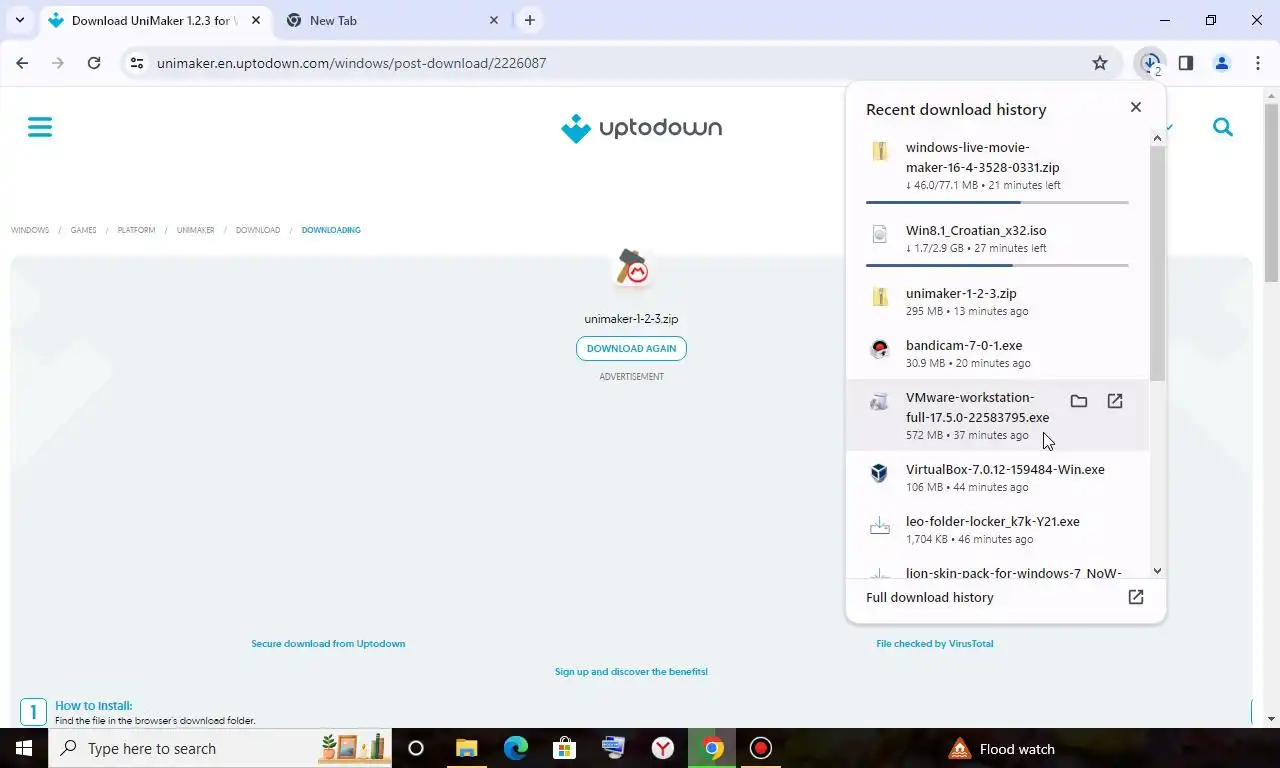Toggle Chrome side panel icon

1186,63
